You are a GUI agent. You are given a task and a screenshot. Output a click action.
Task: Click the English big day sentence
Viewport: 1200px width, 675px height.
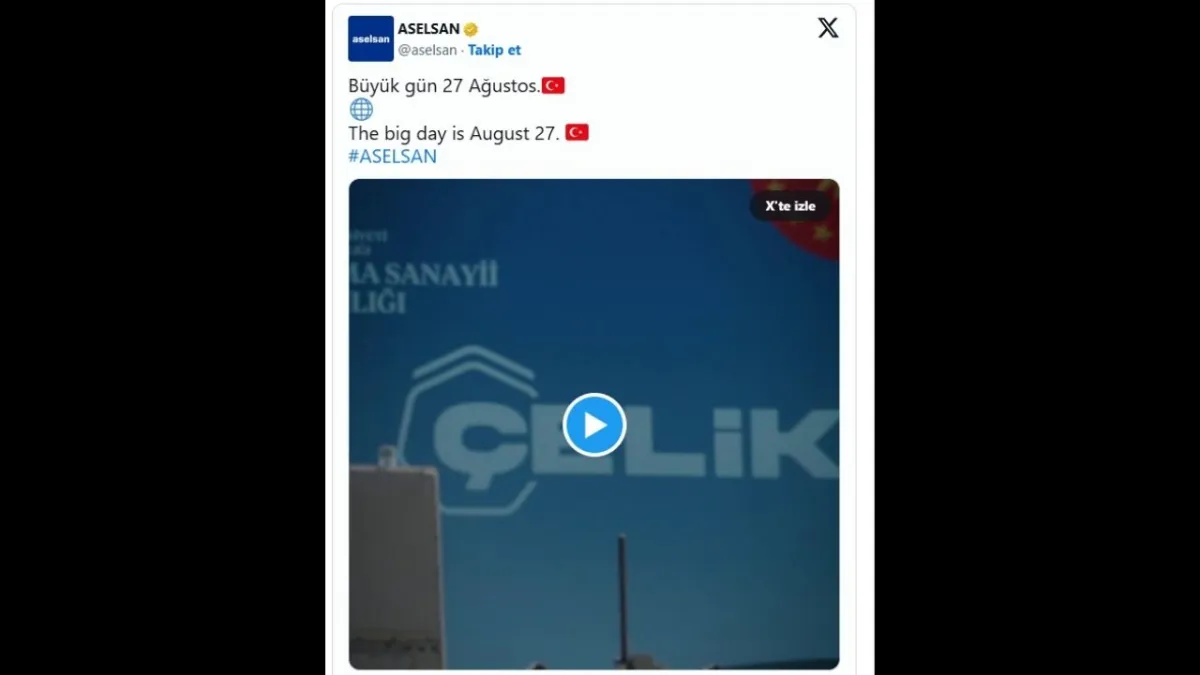(454, 133)
